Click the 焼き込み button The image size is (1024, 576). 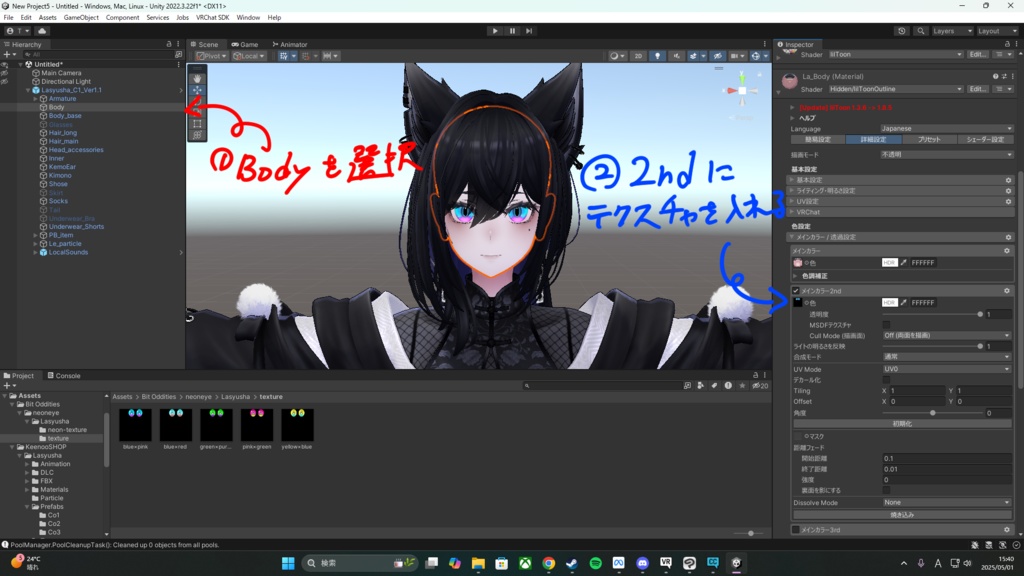tap(902, 515)
